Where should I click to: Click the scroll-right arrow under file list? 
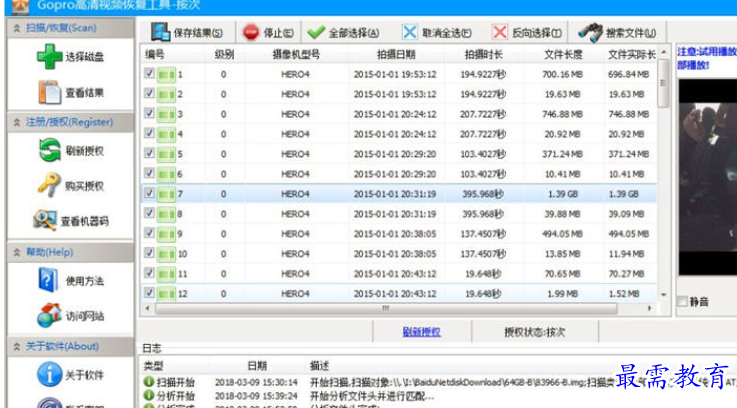(650, 309)
